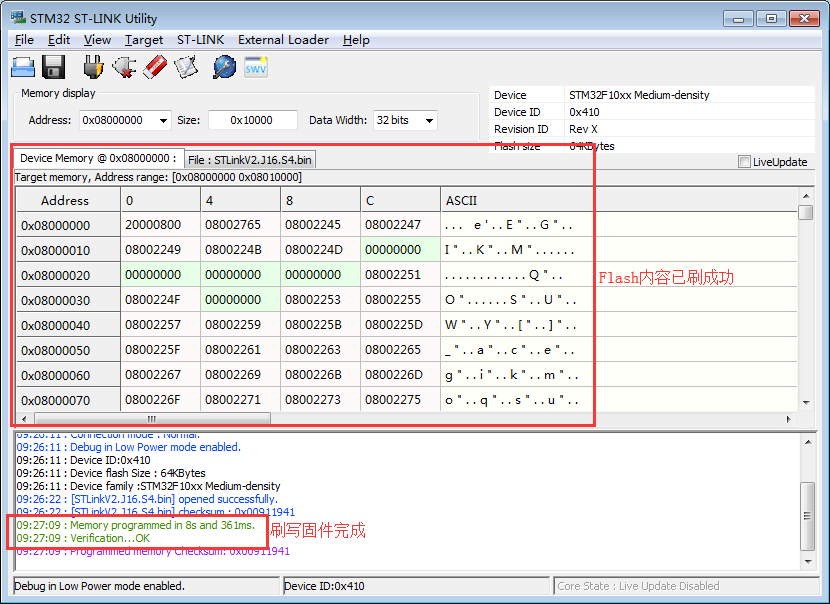The height and width of the screenshot is (604, 830).
Task: Connect to target with plug icon
Action: [x=93, y=67]
